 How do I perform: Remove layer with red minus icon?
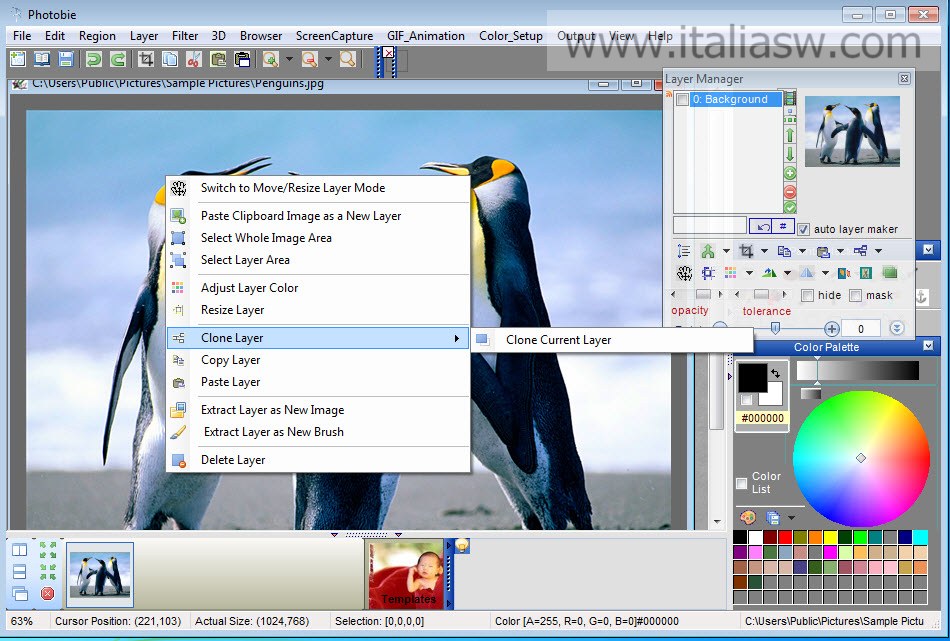790,192
